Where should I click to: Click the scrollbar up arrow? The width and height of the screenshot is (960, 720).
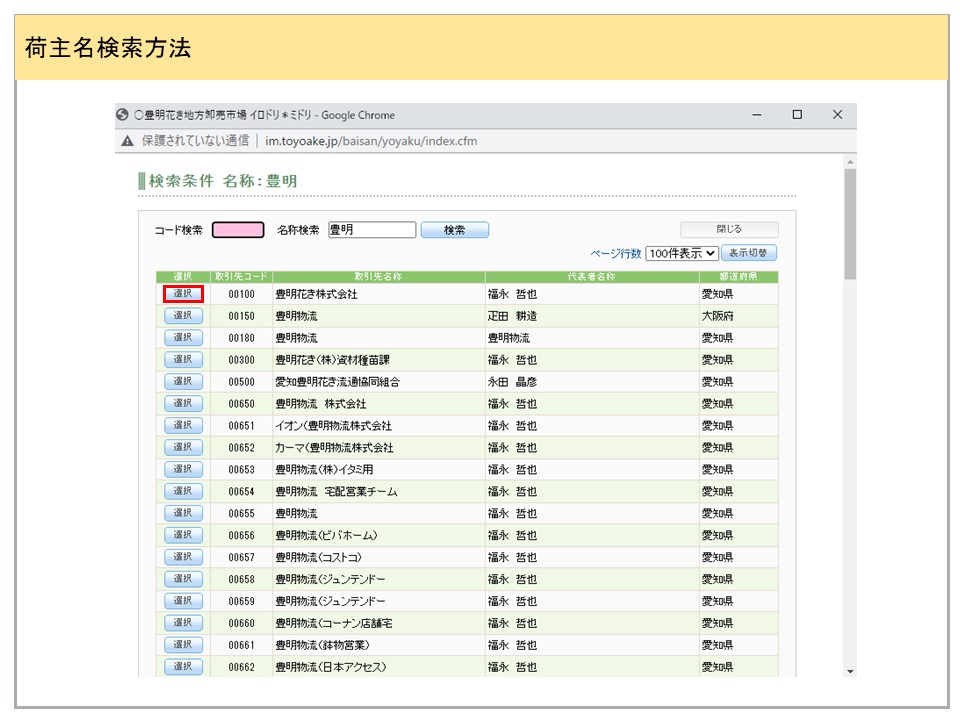[x=850, y=161]
